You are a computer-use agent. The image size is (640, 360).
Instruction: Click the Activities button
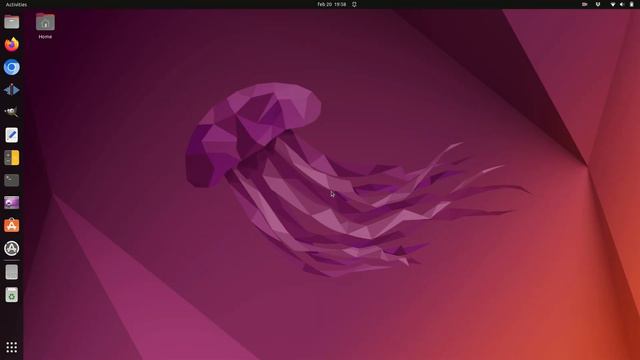click(16, 4)
